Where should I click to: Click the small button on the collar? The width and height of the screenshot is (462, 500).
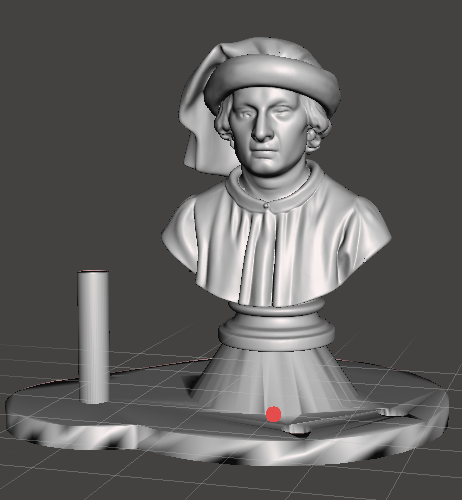click(x=266, y=206)
